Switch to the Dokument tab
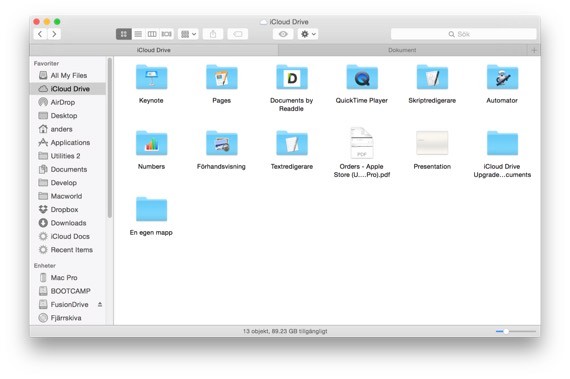This screenshot has width=570, height=379. click(x=402, y=50)
